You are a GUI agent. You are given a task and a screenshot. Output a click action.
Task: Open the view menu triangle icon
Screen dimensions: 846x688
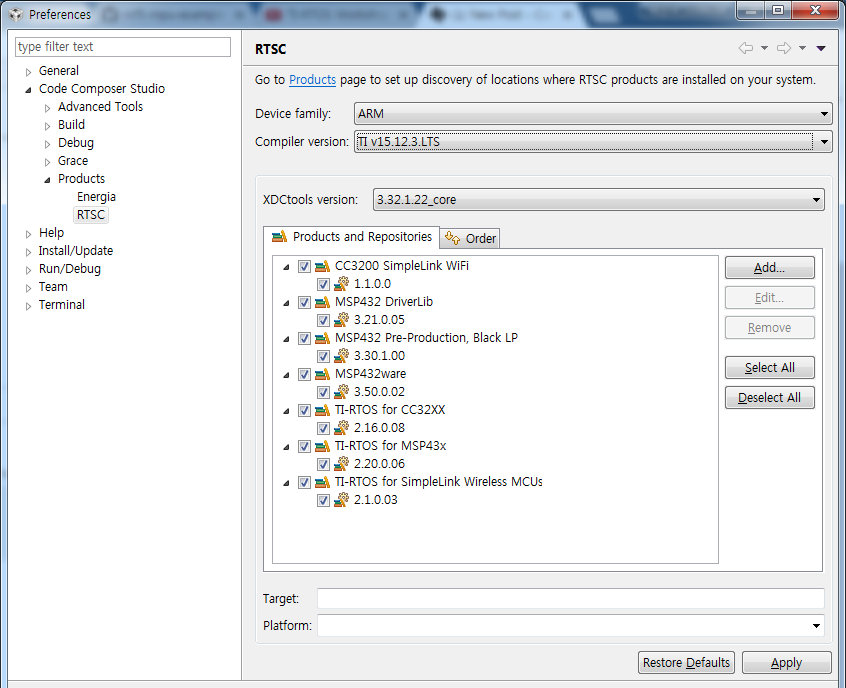pyautogui.click(x=821, y=49)
